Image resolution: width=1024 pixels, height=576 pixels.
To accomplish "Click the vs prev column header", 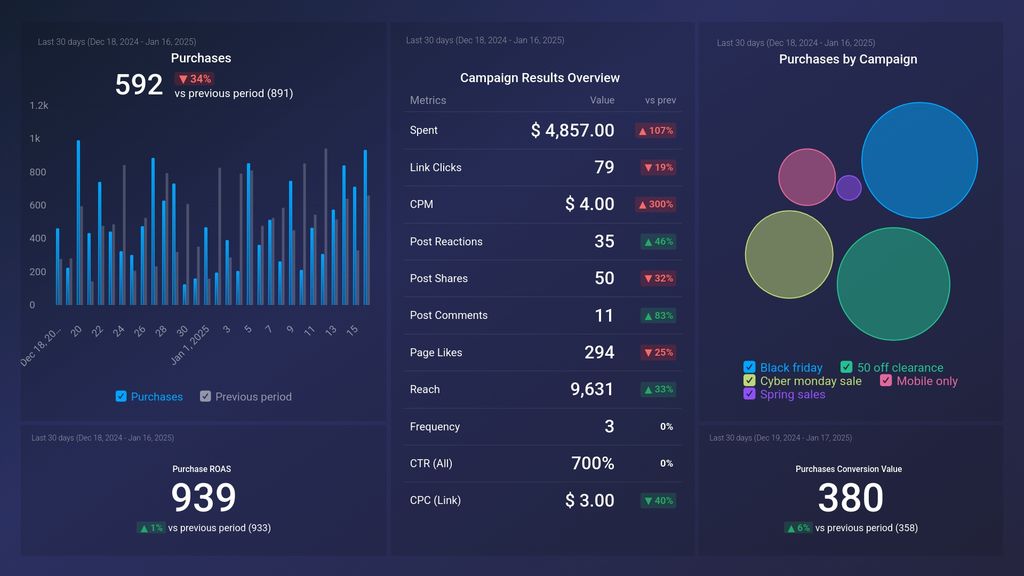I will pos(660,100).
